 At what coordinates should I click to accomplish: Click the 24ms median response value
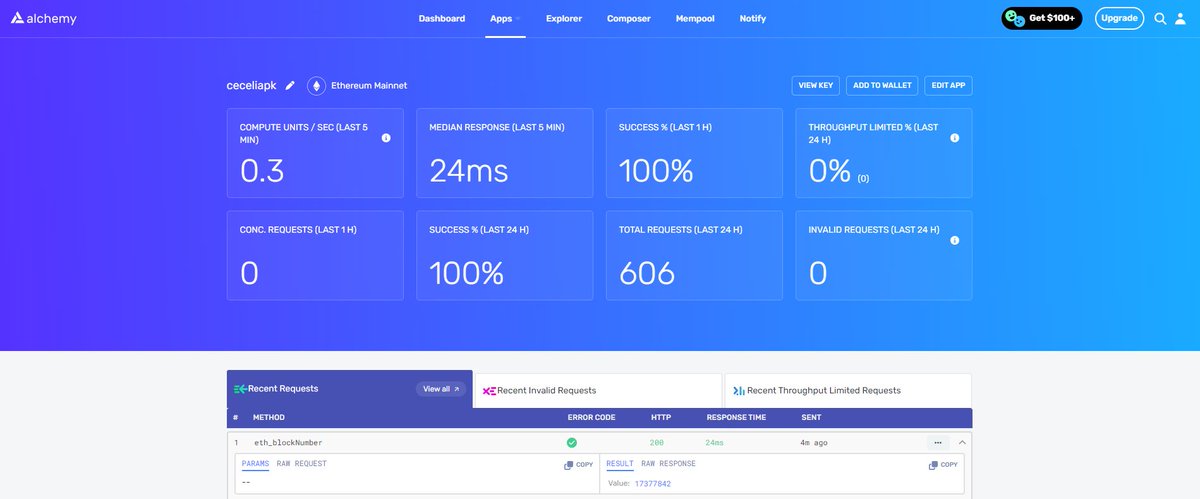[469, 171]
